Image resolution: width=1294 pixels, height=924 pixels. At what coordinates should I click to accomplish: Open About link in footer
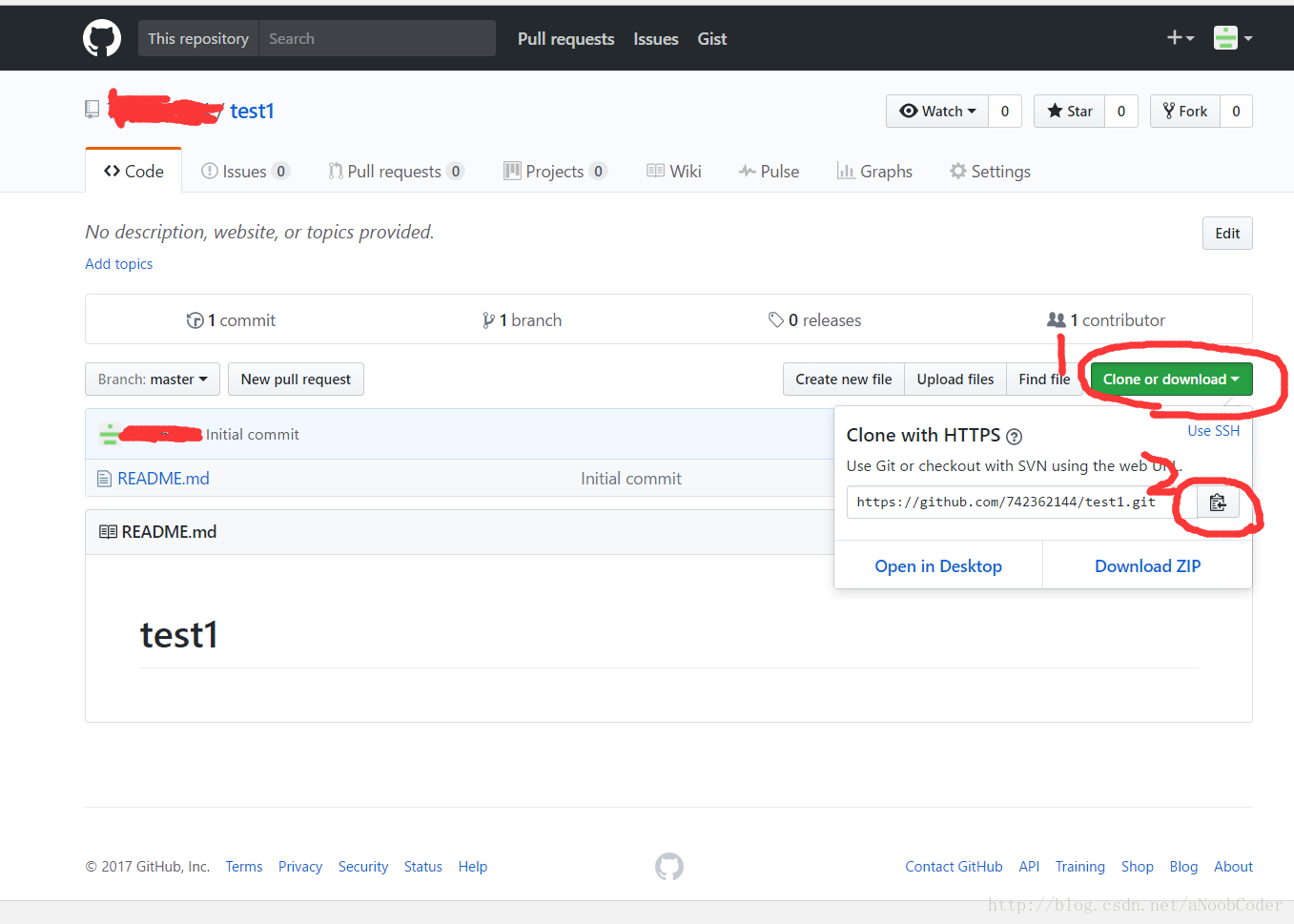tap(1233, 866)
